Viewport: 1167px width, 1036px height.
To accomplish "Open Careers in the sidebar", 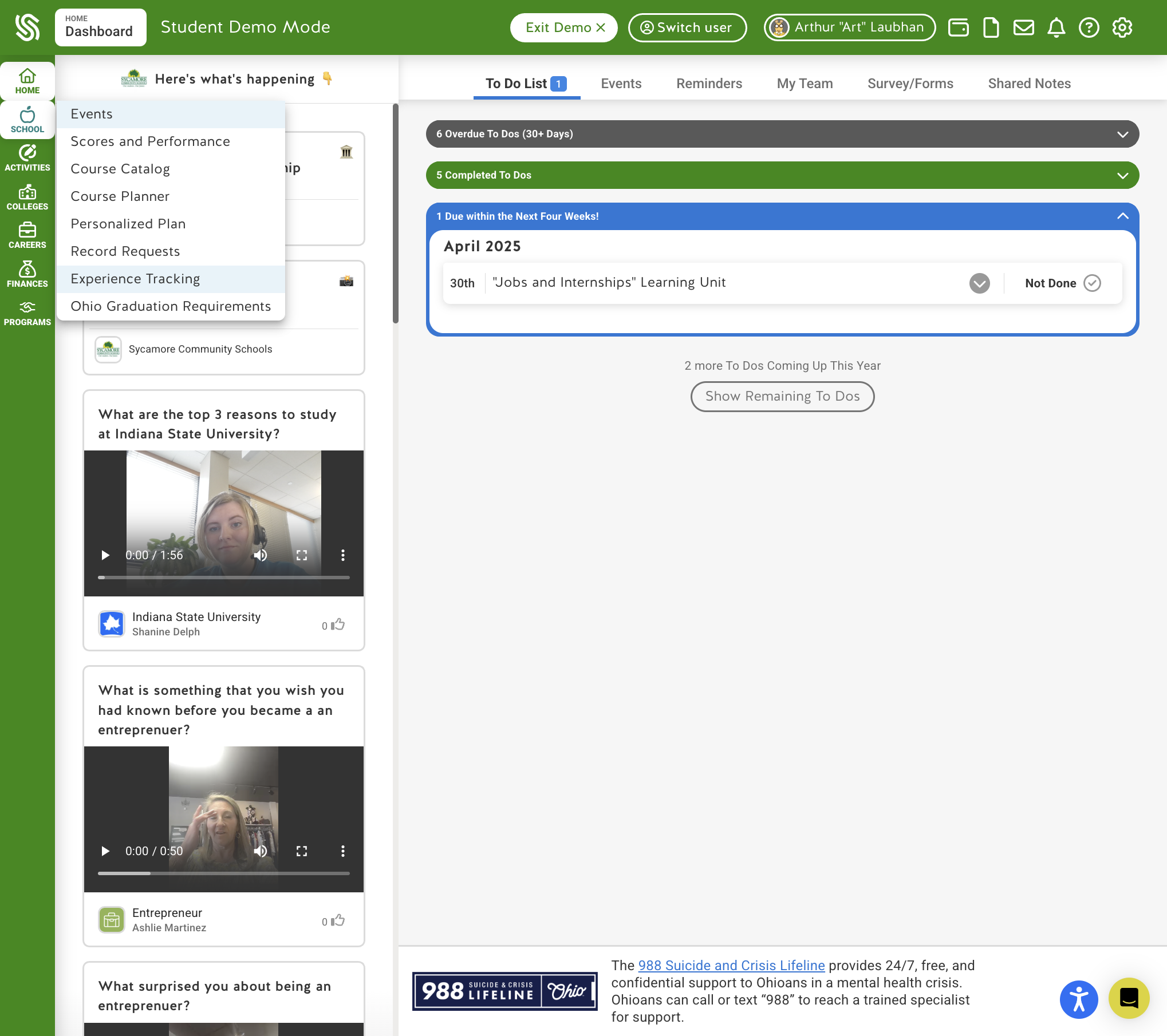I will [x=27, y=235].
